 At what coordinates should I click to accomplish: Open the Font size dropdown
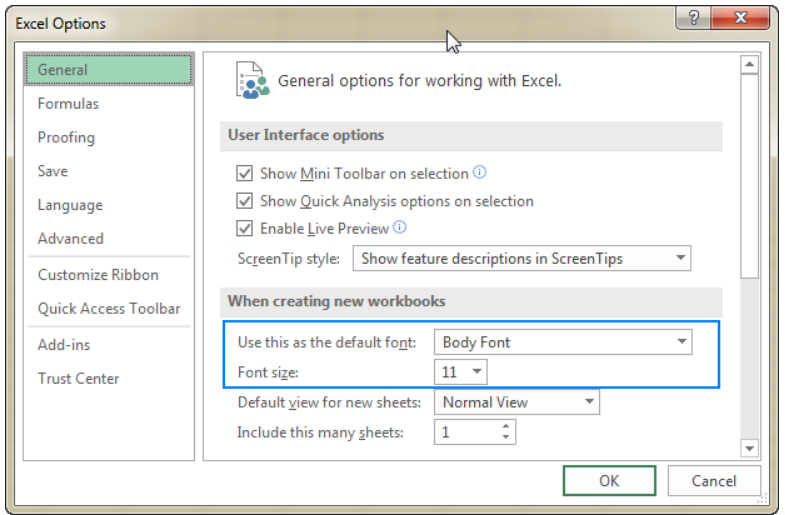point(461,372)
